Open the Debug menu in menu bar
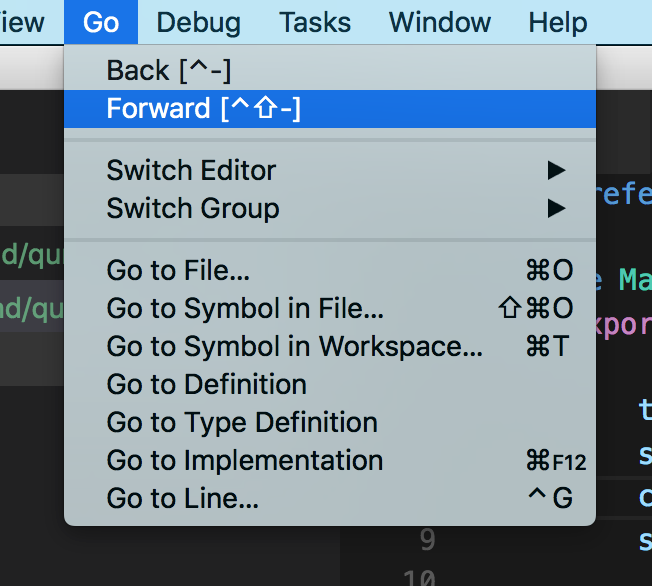The image size is (652, 586). 198,22
